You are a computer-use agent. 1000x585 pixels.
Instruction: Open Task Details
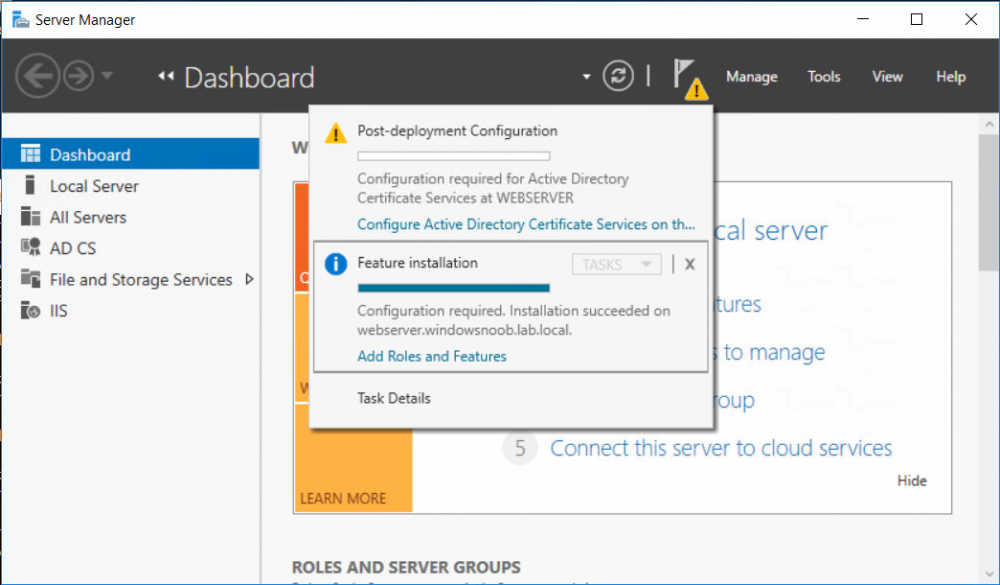pyautogui.click(x=393, y=398)
